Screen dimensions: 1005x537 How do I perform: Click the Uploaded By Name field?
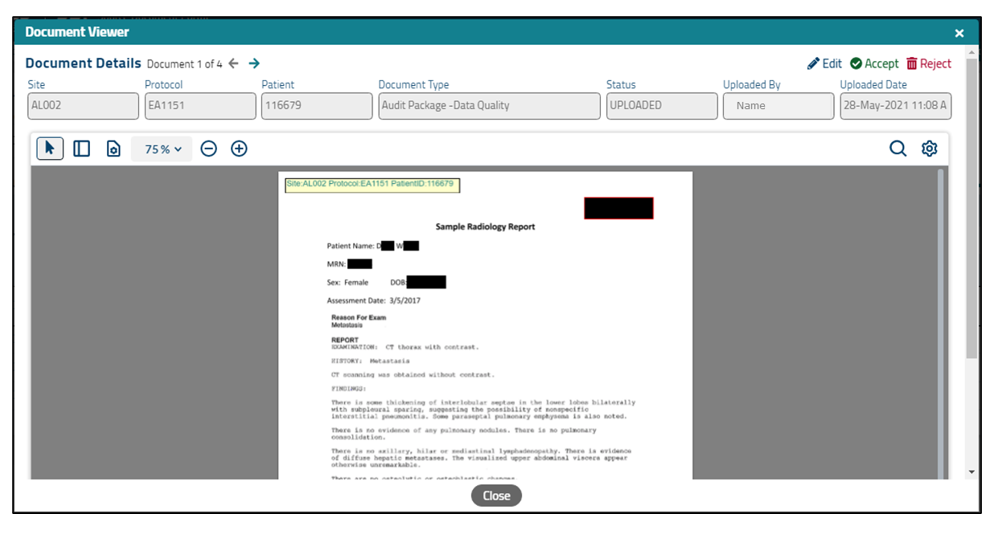[x=779, y=106]
